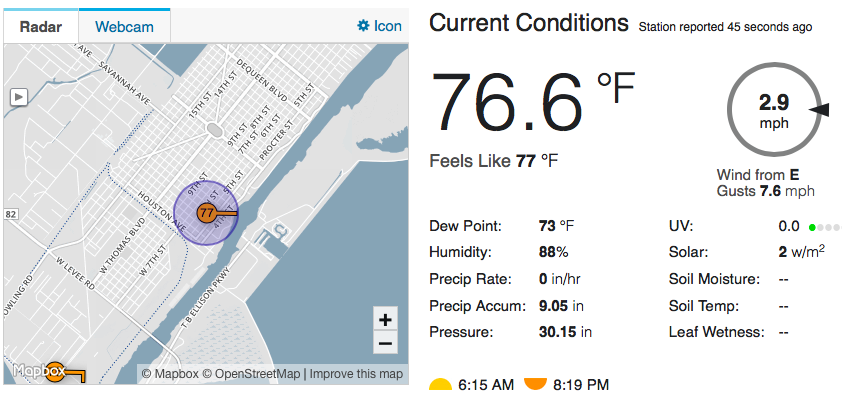Click the © Mapbox attribution link
The height and width of the screenshot is (395, 842).
tap(170, 374)
